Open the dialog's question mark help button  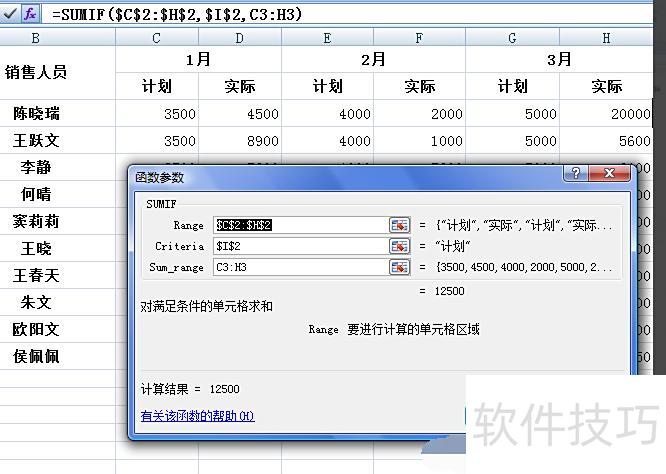[x=576, y=173]
